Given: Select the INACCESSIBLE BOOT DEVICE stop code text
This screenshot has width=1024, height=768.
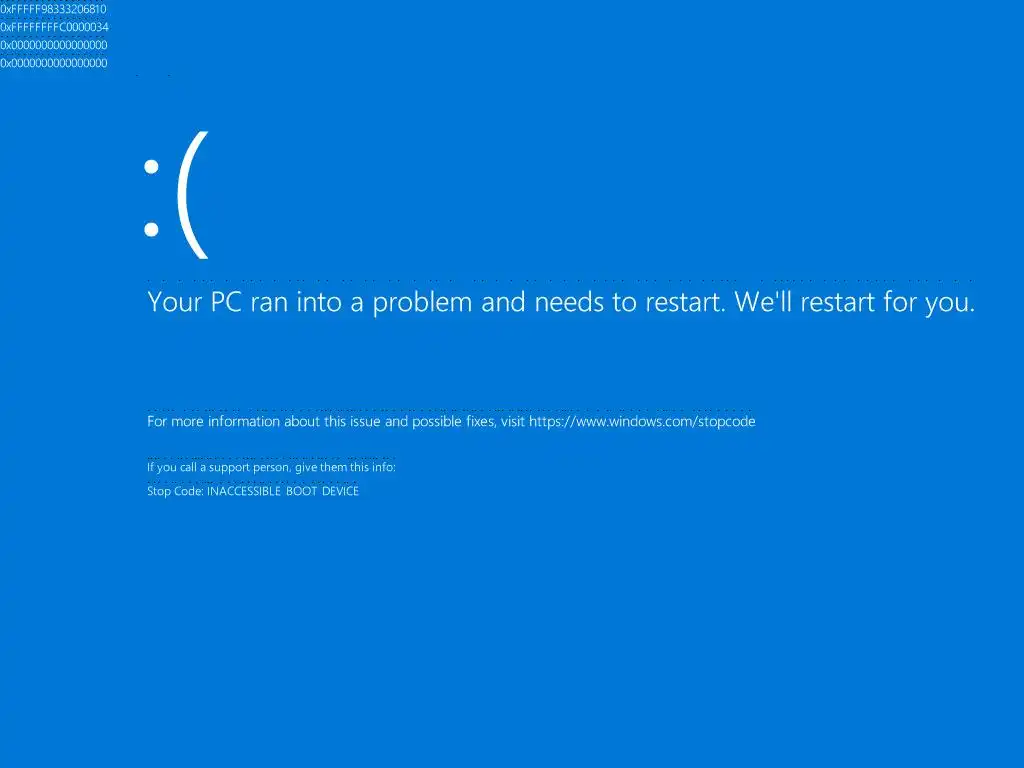Looking at the screenshot, I should [283, 491].
